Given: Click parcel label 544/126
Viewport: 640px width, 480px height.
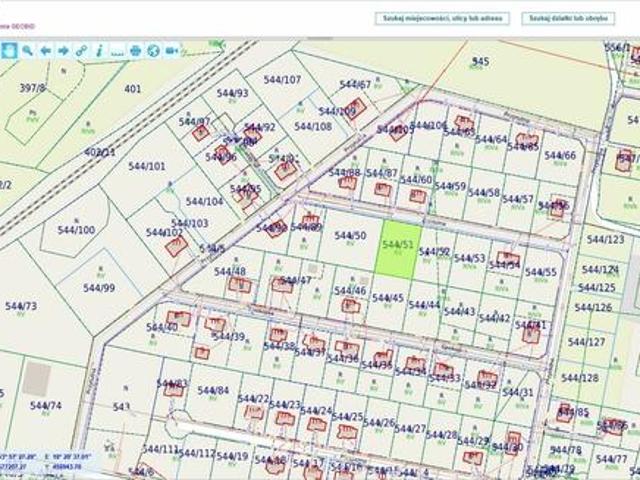Looking at the screenshot, I should point(593,307).
